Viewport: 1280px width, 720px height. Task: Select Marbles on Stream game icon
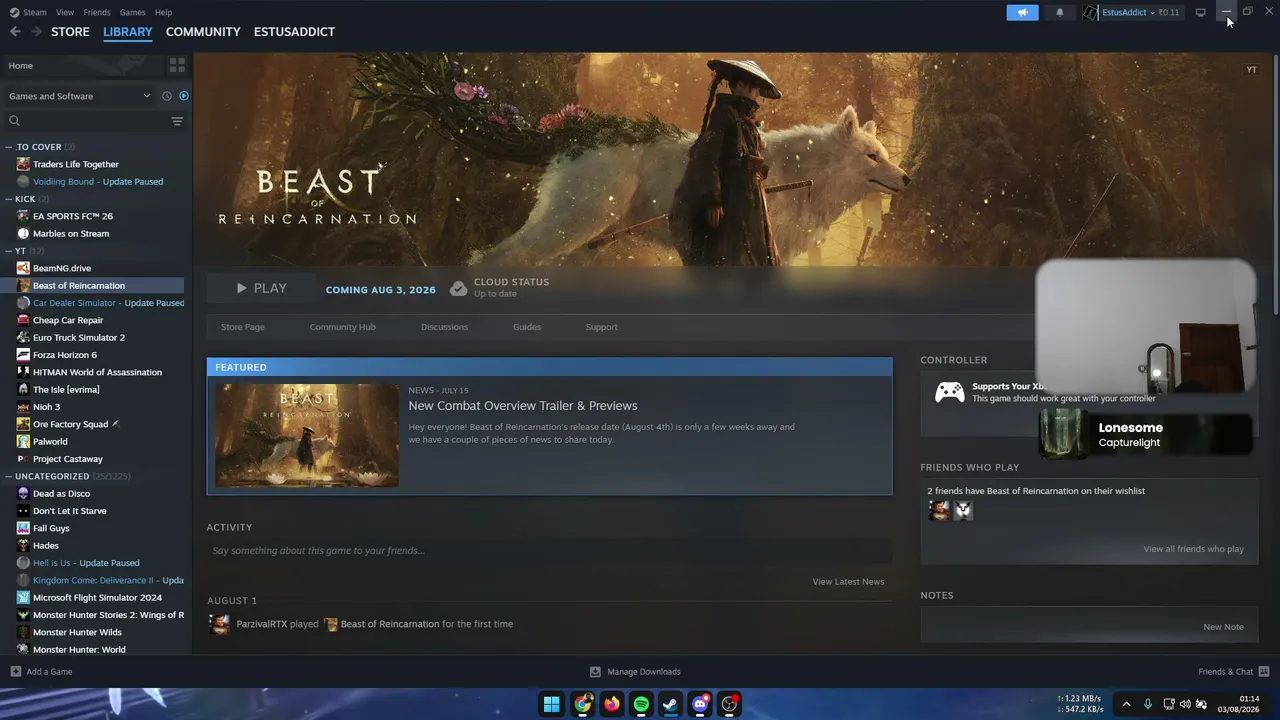23,234
